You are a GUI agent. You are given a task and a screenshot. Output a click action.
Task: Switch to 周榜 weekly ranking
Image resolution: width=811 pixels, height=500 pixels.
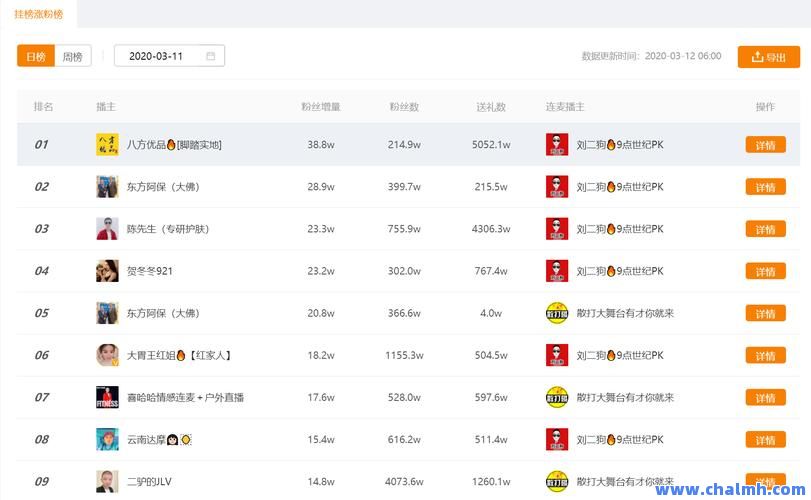pyautogui.click(x=73, y=56)
